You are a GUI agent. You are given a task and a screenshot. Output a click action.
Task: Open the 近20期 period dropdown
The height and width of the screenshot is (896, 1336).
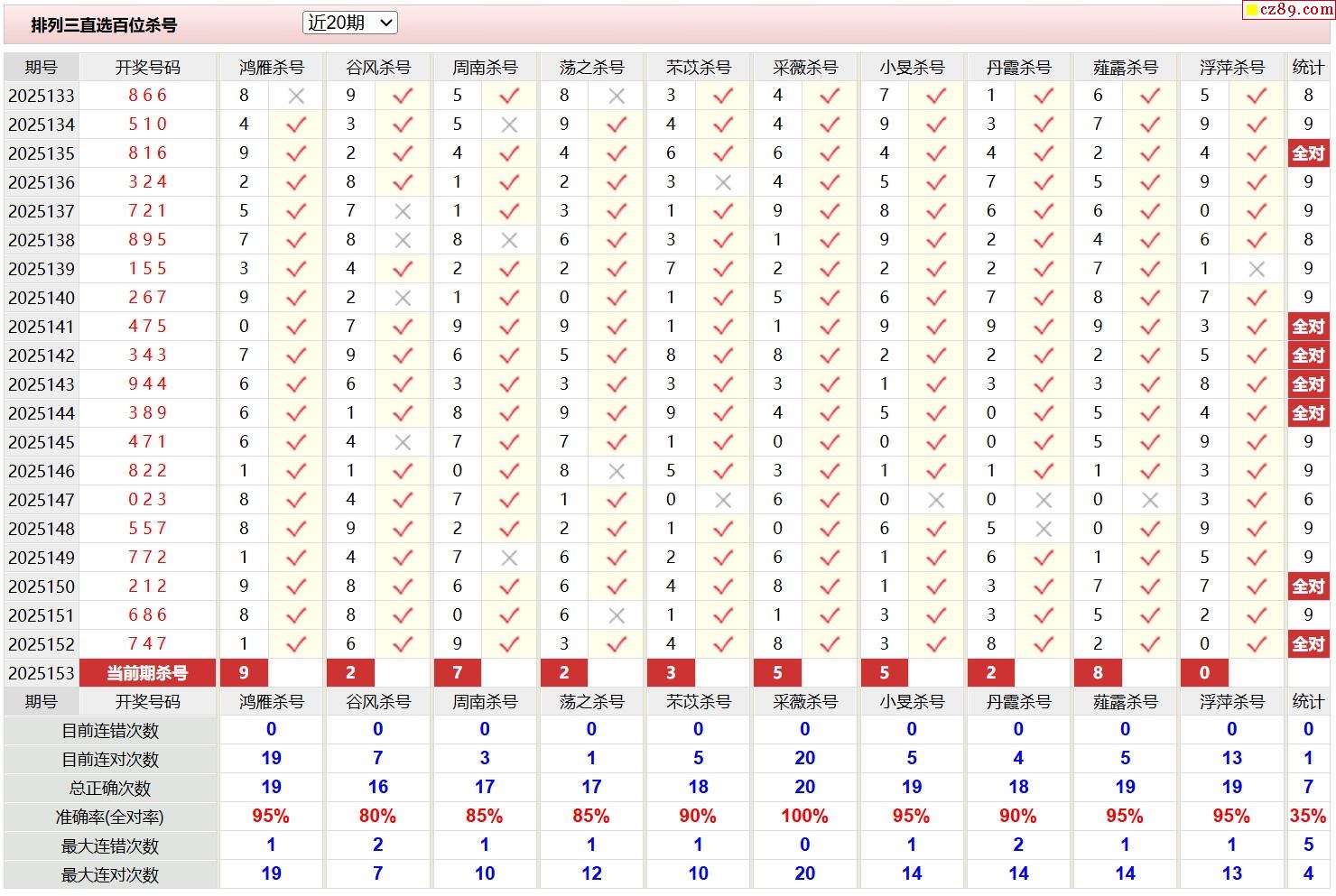pos(350,23)
